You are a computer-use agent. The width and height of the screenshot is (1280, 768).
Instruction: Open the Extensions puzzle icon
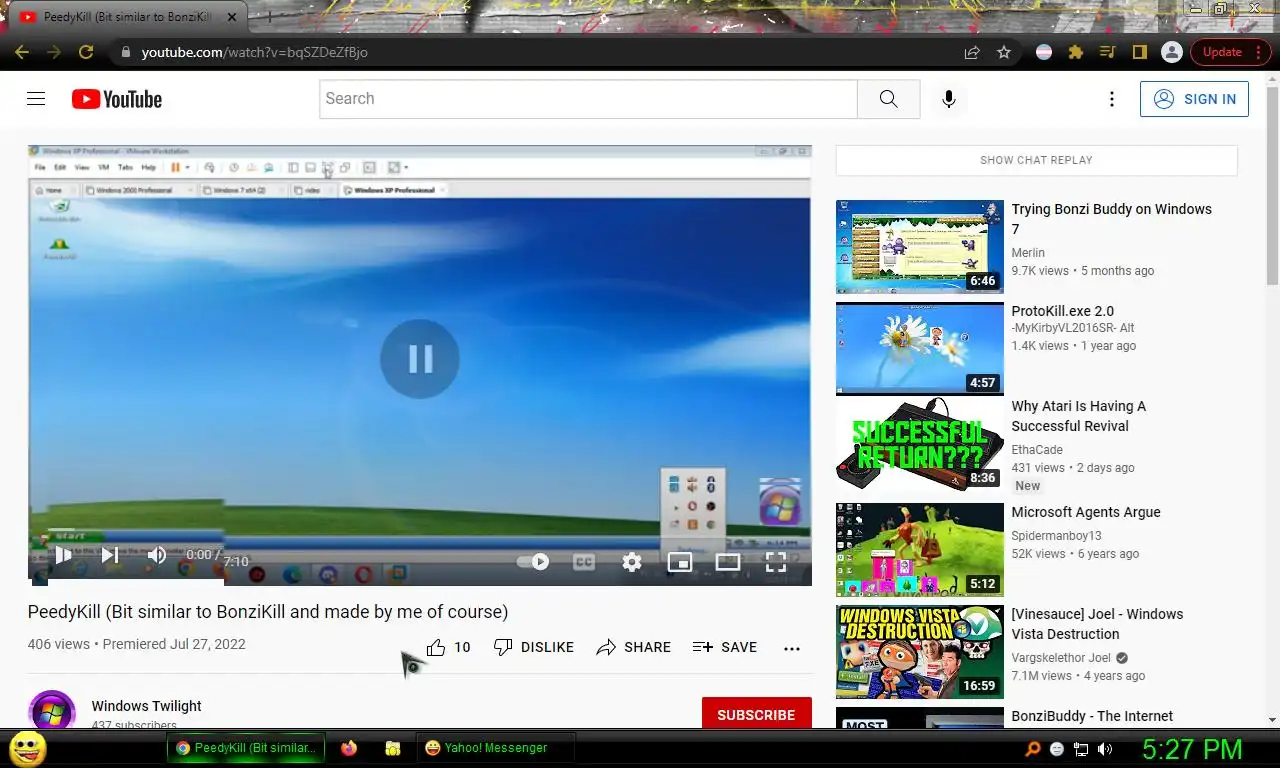point(1076,52)
